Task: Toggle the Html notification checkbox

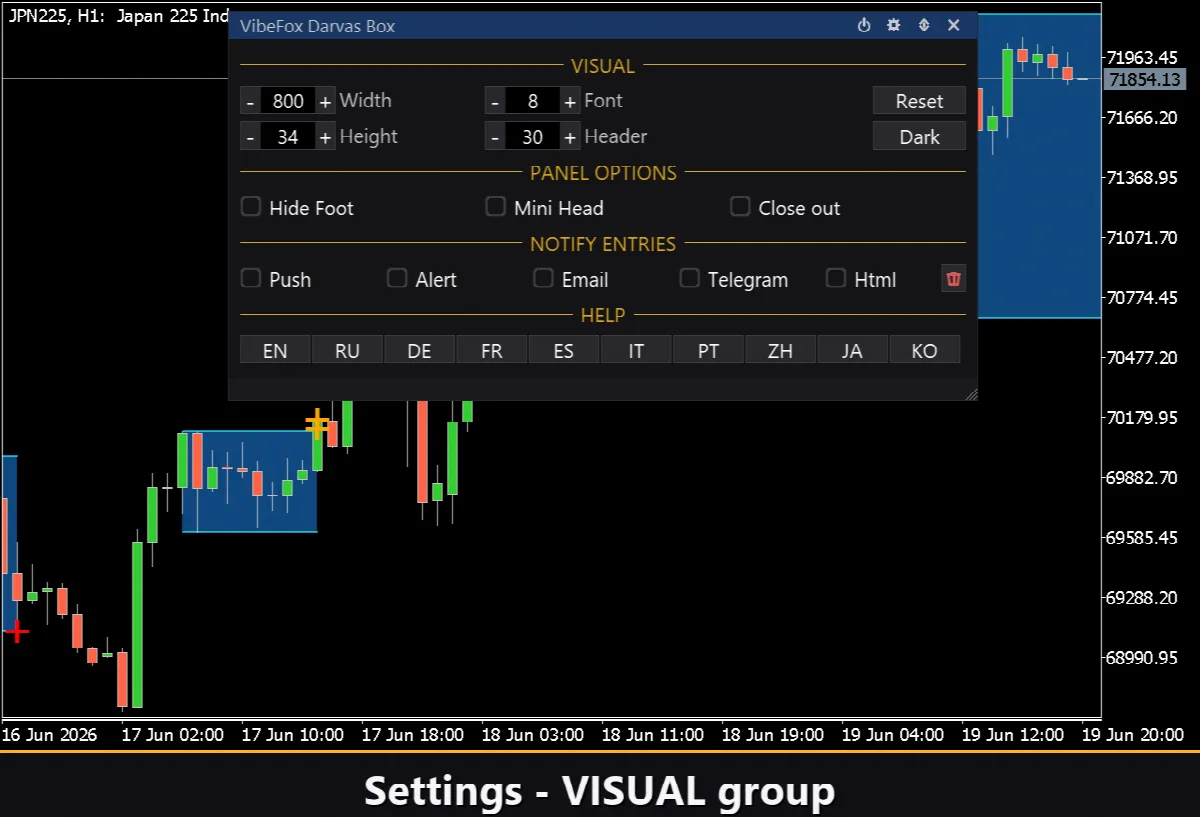Action: pyautogui.click(x=836, y=278)
